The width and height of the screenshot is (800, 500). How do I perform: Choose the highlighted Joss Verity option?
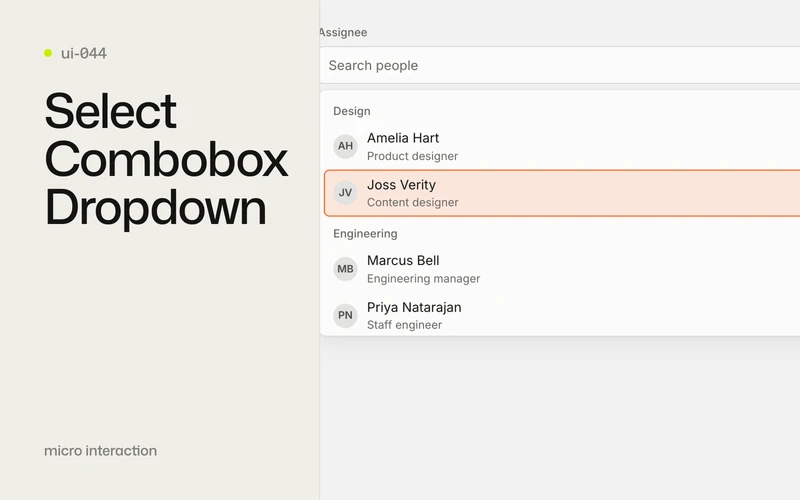[562, 193]
